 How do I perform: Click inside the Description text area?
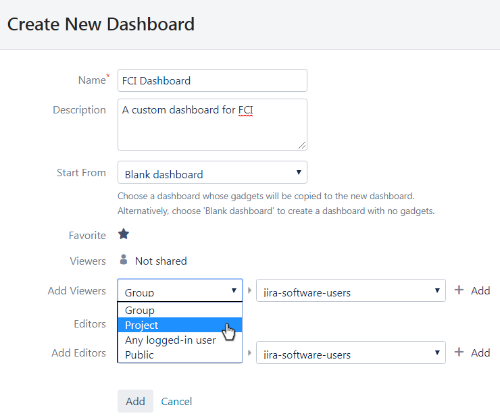click(x=212, y=124)
